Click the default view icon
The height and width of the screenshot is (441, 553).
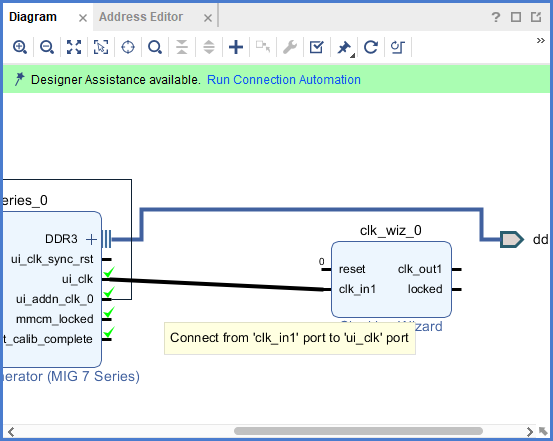point(397,47)
